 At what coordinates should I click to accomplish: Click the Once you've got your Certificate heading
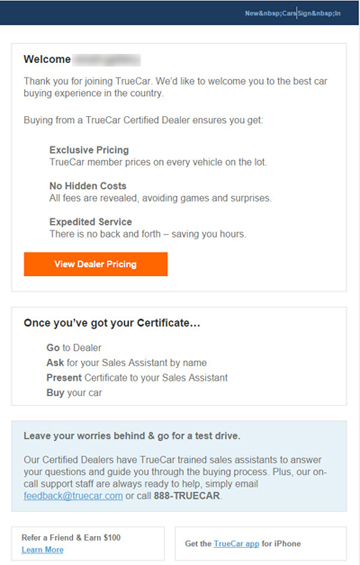112,323
